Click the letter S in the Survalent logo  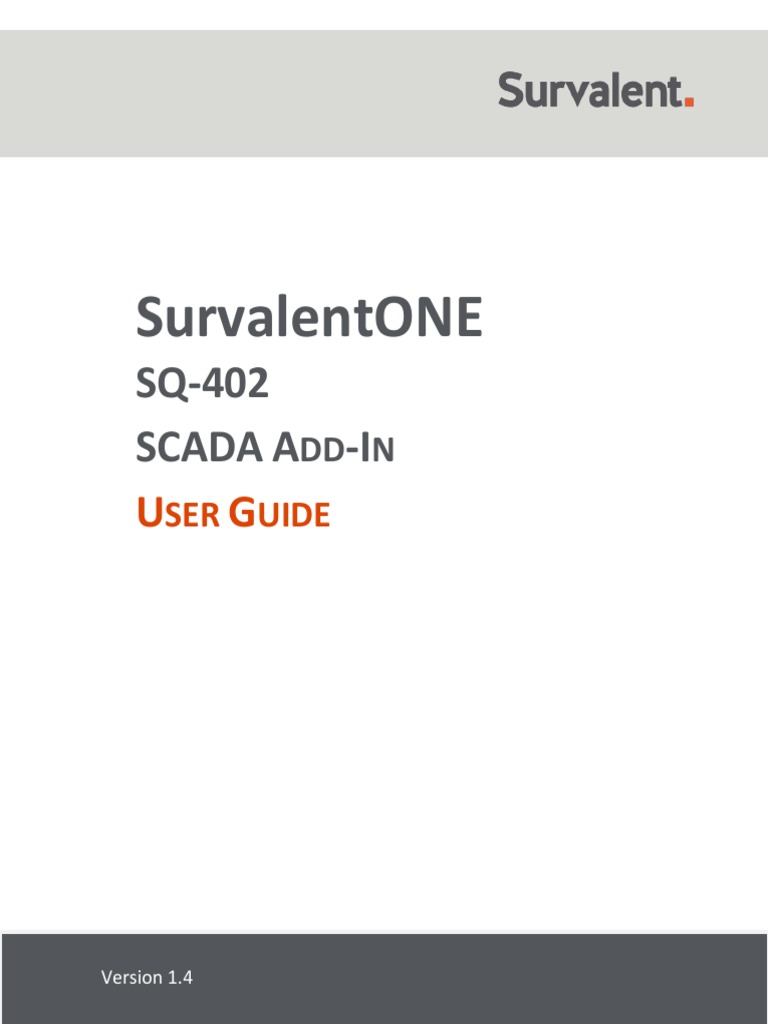coord(511,91)
